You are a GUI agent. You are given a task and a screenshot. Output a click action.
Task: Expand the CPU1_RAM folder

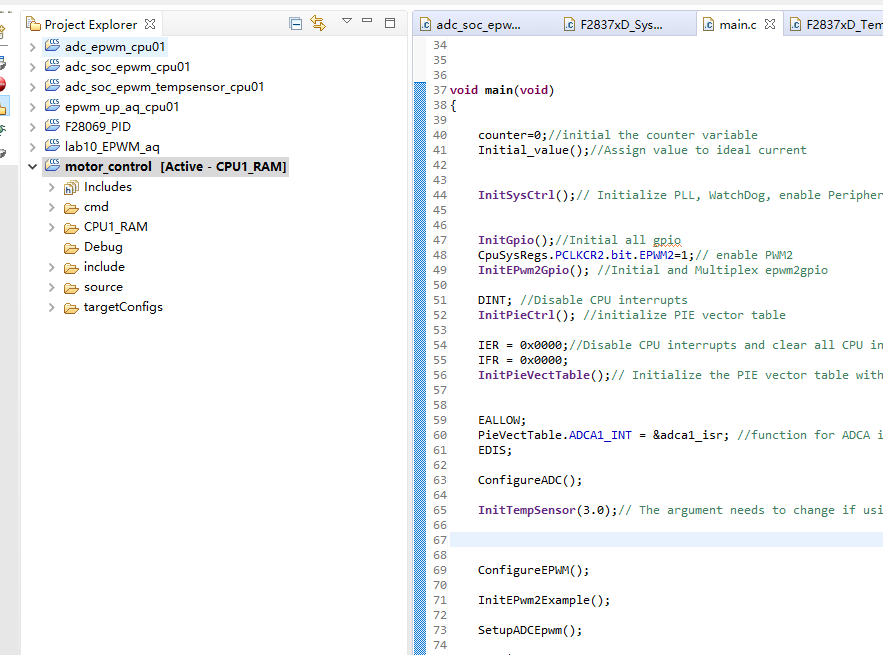pyautogui.click(x=52, y=228)
